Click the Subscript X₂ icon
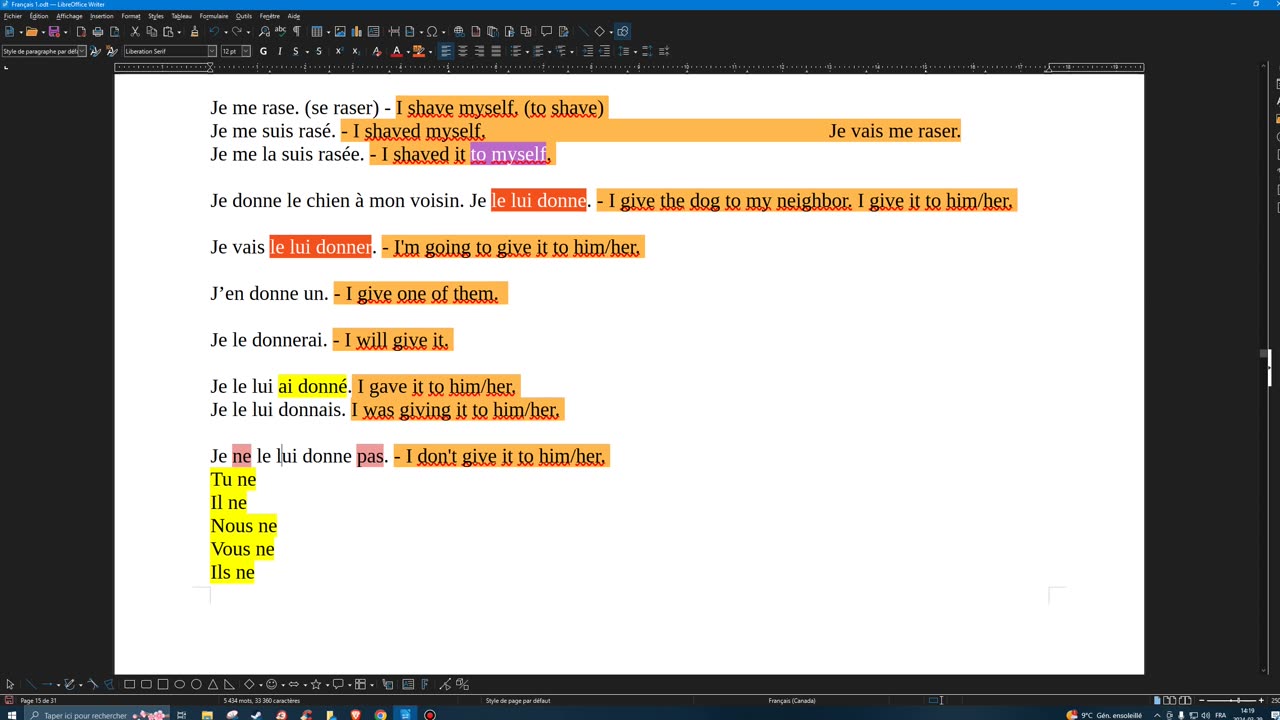Viewport: 1280px width, 720px height. [355, 51]
